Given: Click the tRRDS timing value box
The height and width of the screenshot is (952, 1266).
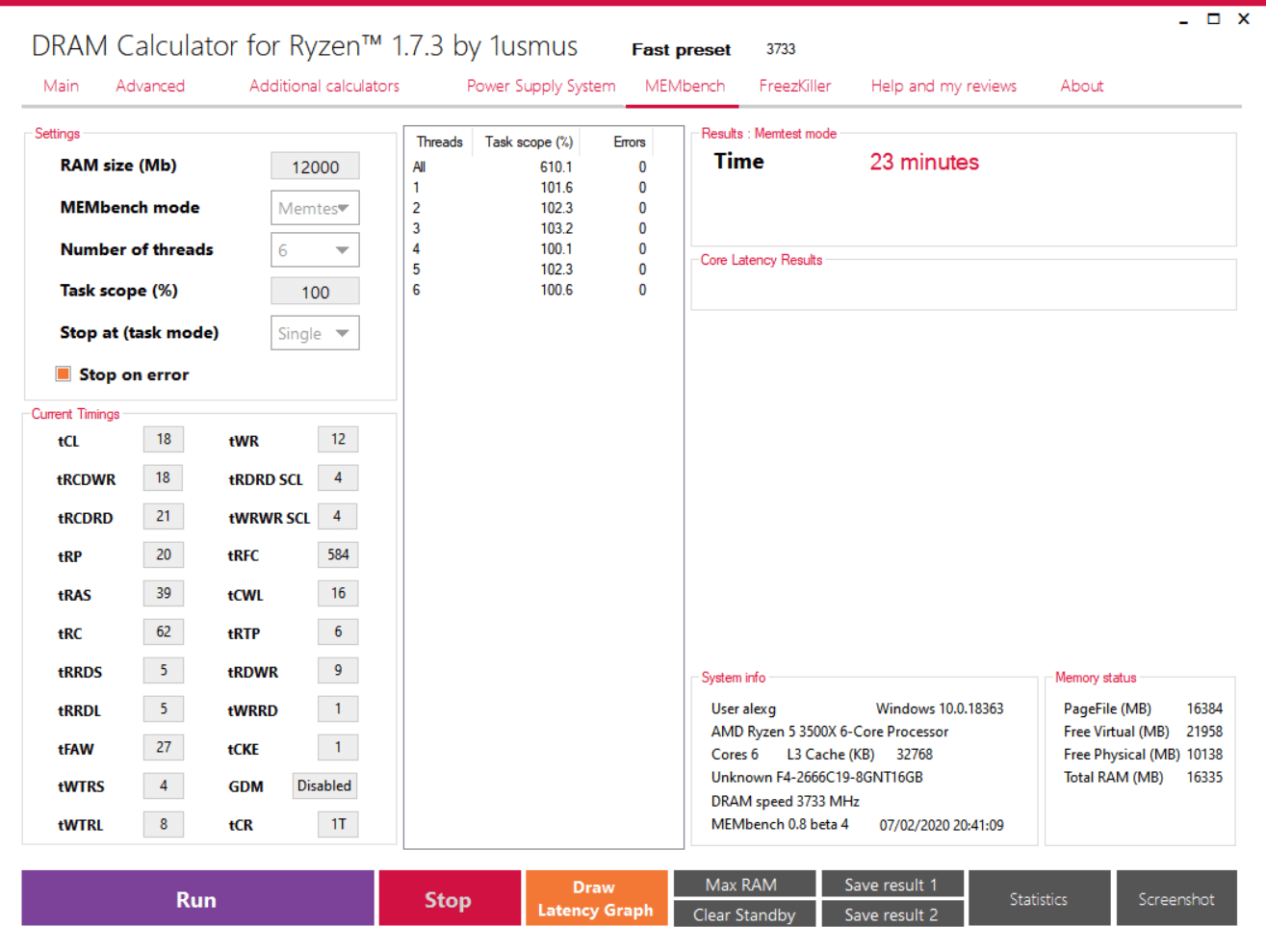Looking at the screenshot, I should tap(164, 670).
